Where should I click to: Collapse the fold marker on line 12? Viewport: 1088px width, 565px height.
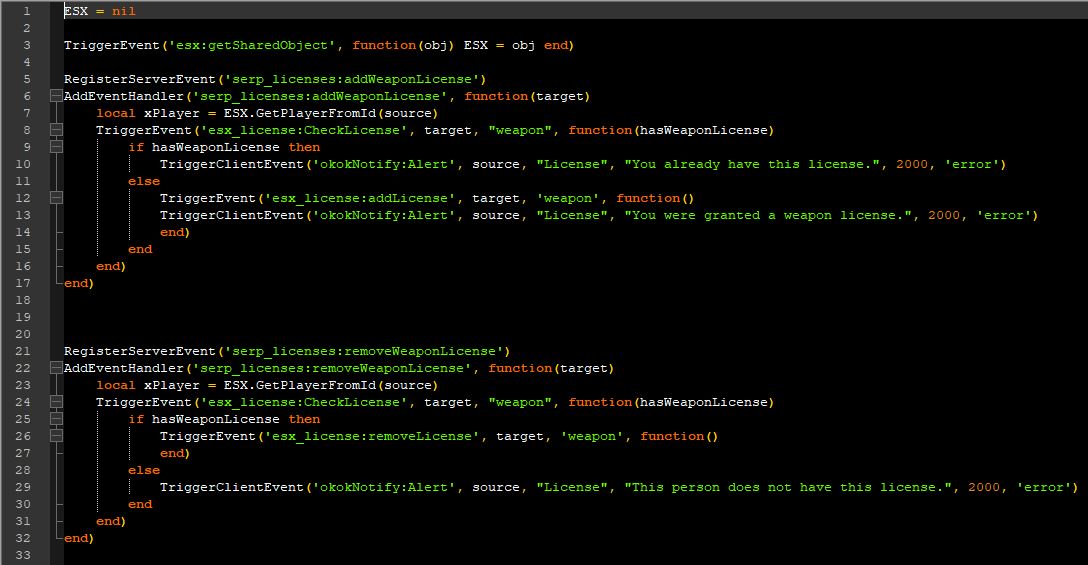(x=56, y=198)
